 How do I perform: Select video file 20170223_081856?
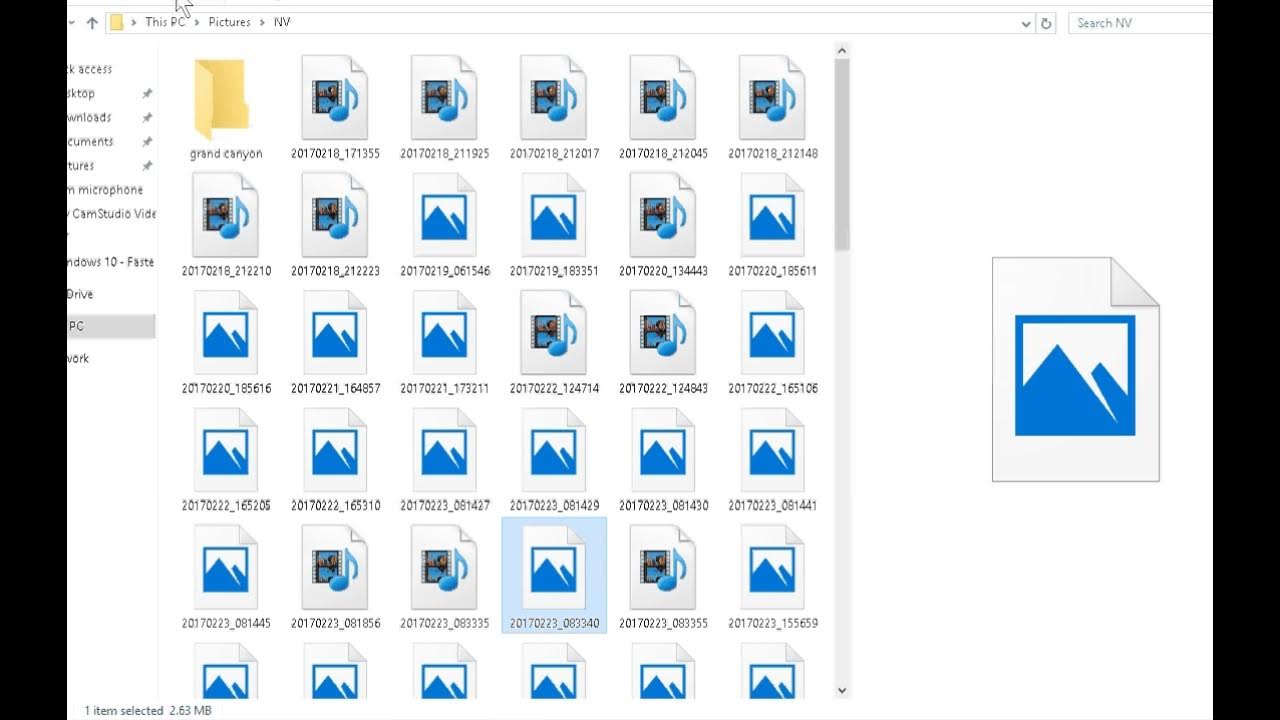click(335, 576)
